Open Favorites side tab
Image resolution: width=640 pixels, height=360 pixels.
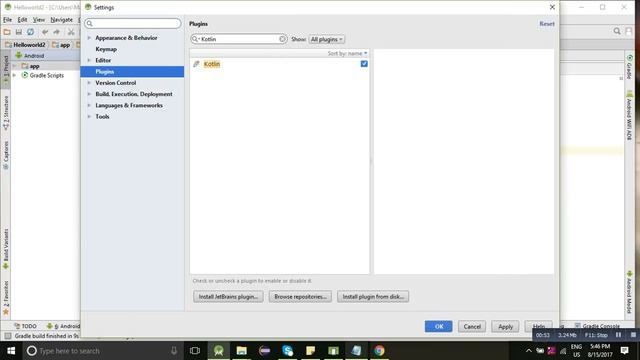[6, 298]
